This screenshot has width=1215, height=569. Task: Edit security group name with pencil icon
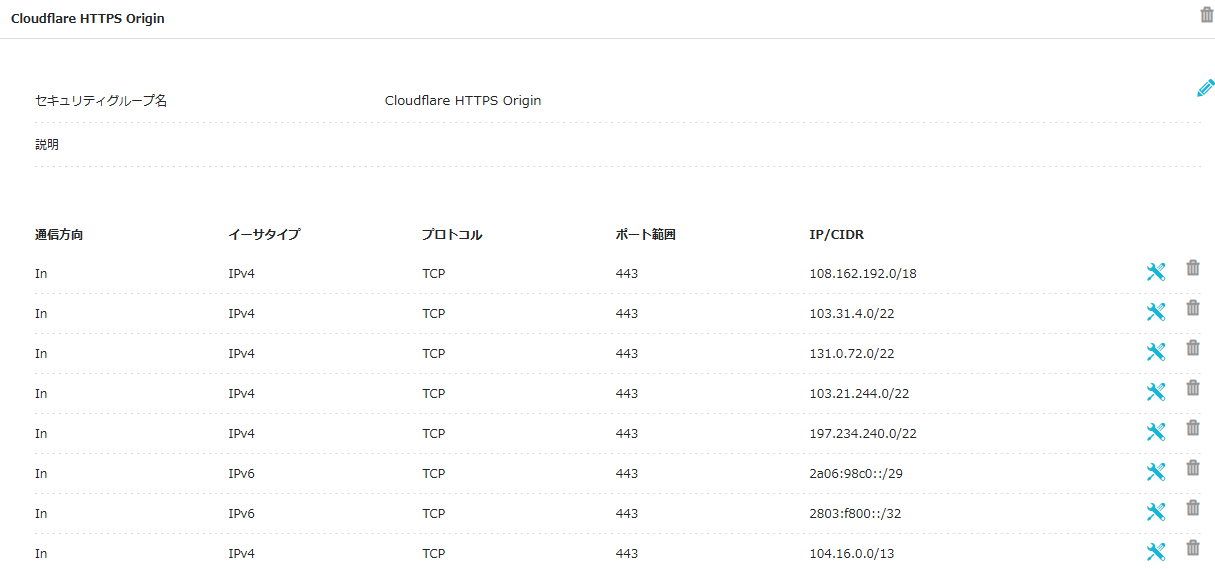[1206, 88]
